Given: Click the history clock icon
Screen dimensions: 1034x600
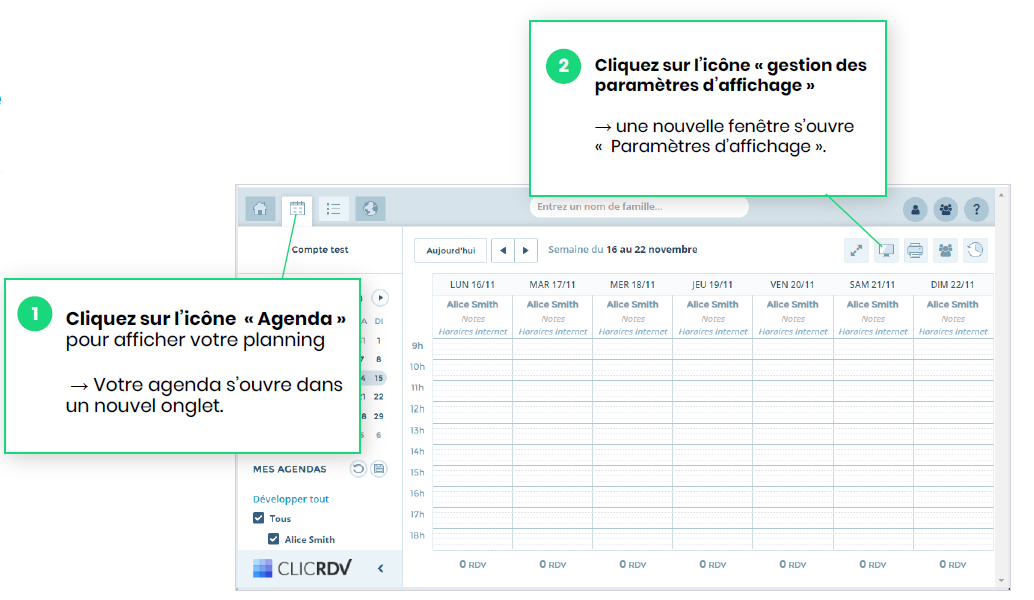Looking at the screenshot, I should (x=975, y=250).
